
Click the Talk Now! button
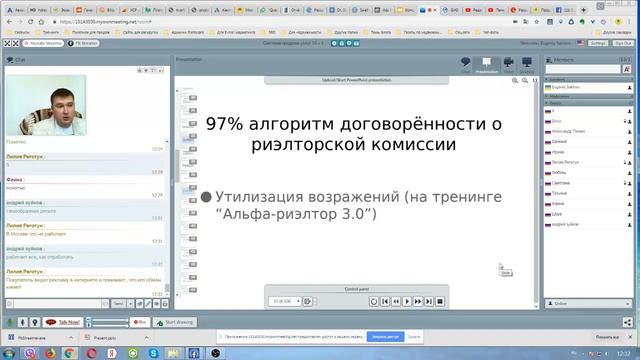(x=63, y=322)
